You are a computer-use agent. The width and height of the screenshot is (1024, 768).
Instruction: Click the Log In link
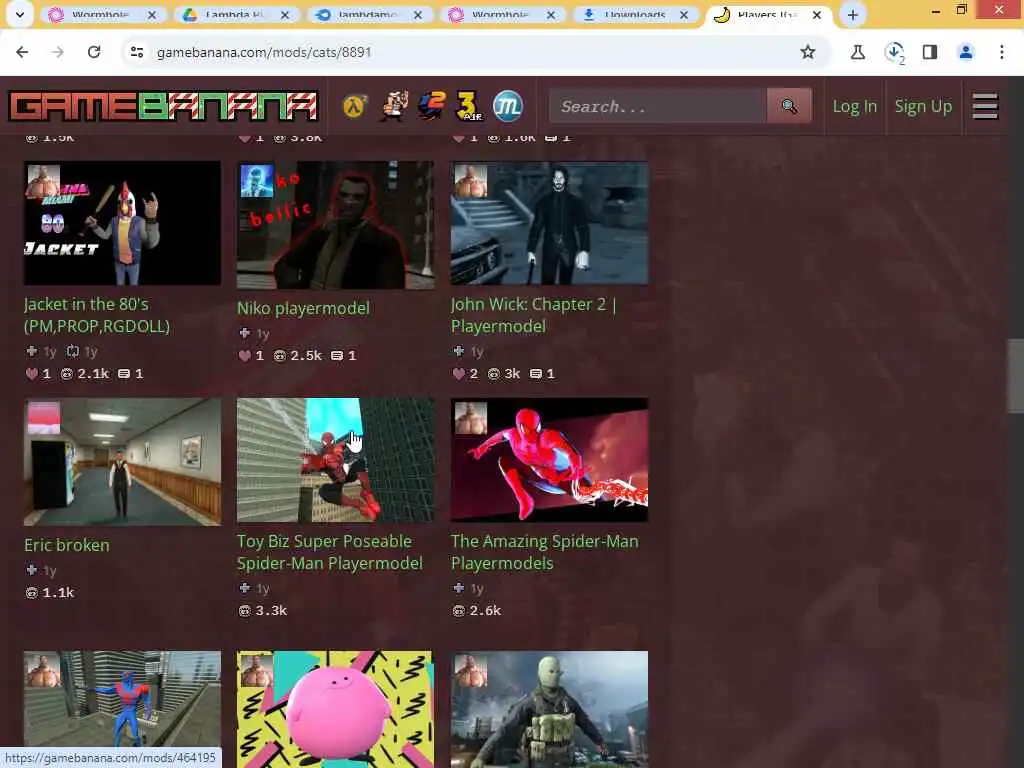tap(854, 106)
